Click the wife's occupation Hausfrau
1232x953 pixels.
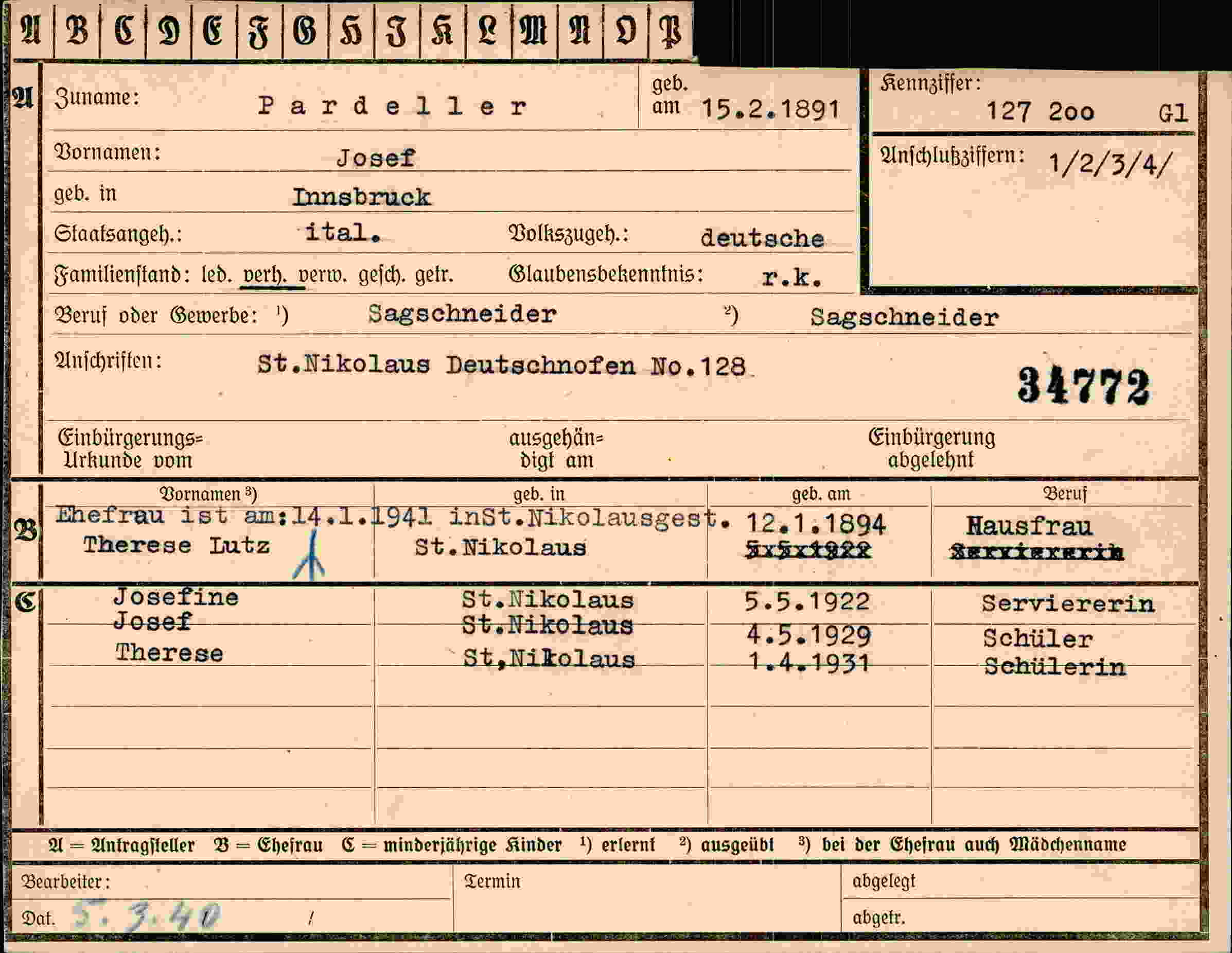tap(1029, 526)
